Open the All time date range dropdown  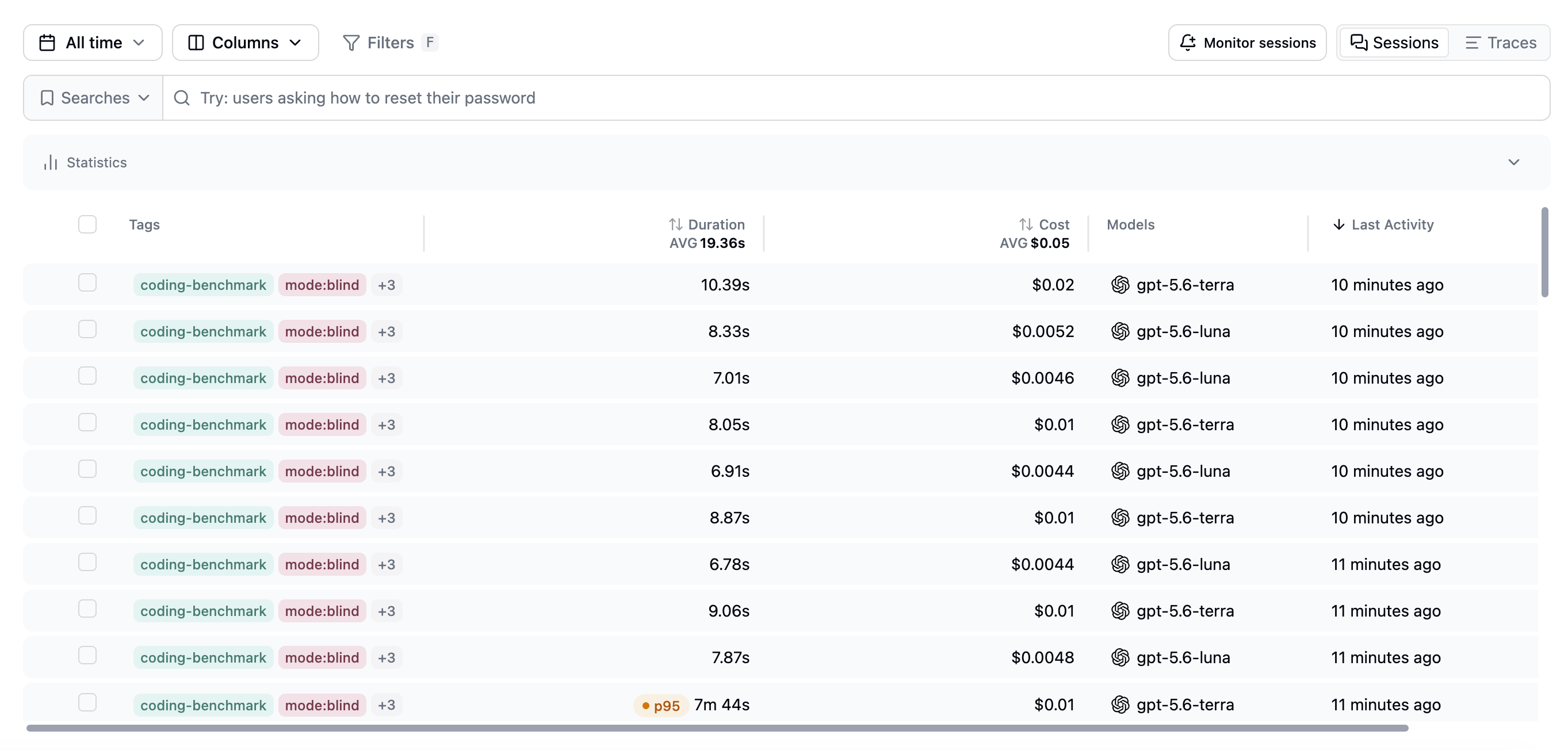(93, 43)
